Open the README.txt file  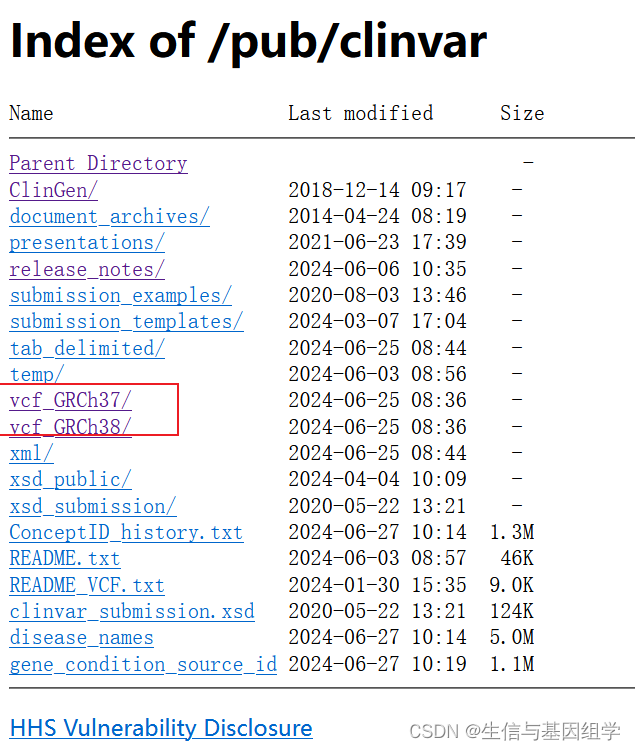pos(65,559)
